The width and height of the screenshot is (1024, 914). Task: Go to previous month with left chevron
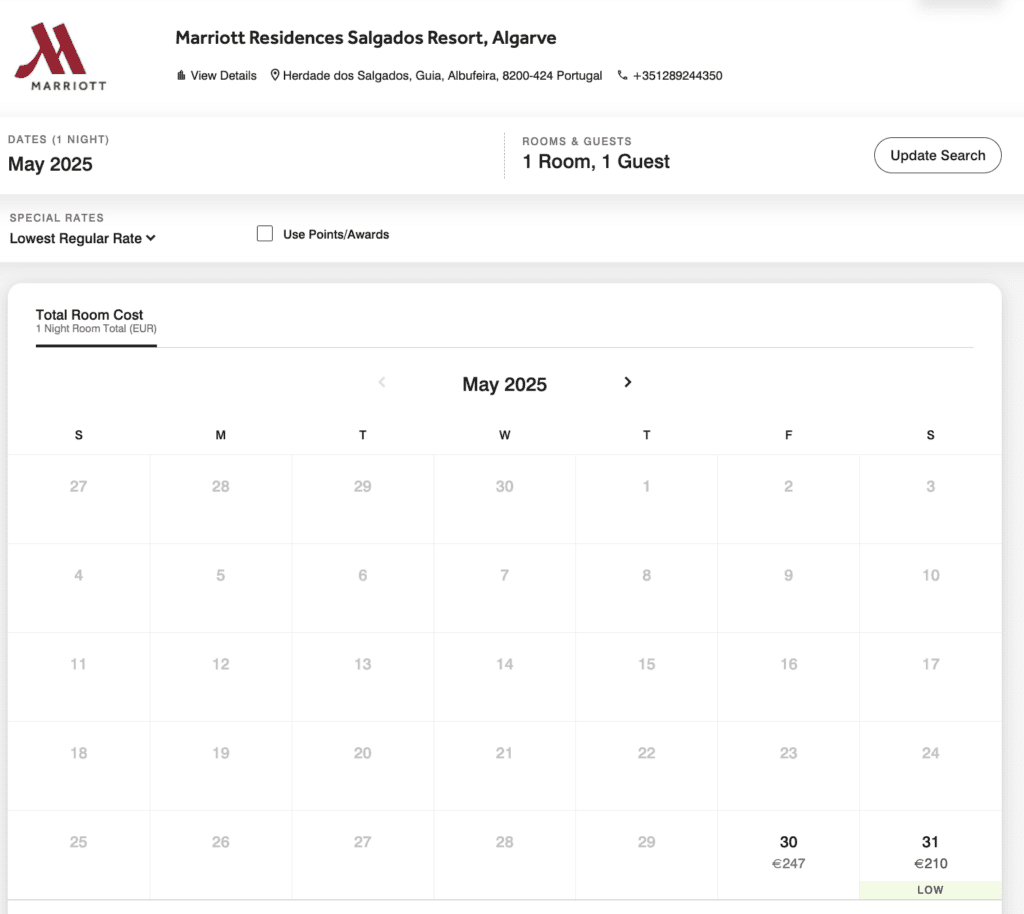tap(382, 382)
